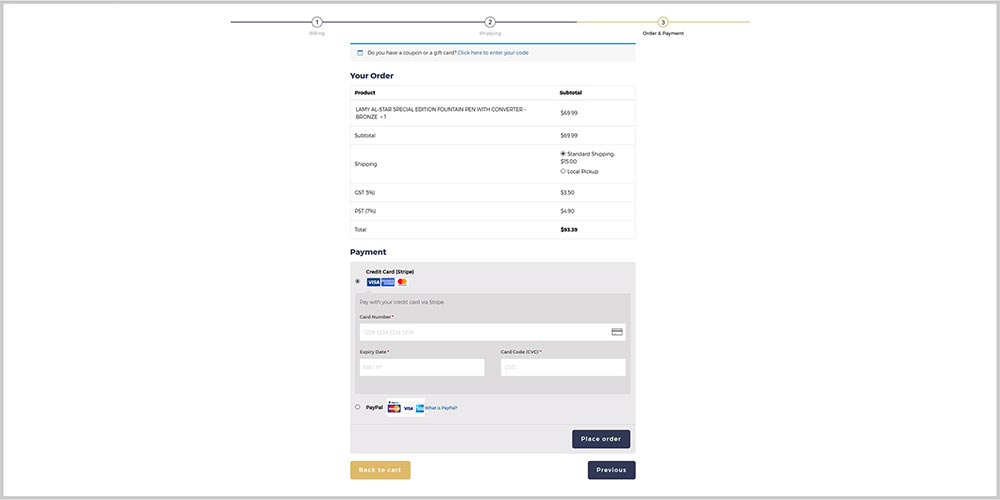Screen dimensions: 1000x500
Task: Select step 3 Order & Payment circle
Action: pyautogui.click(x=663, y=22)
